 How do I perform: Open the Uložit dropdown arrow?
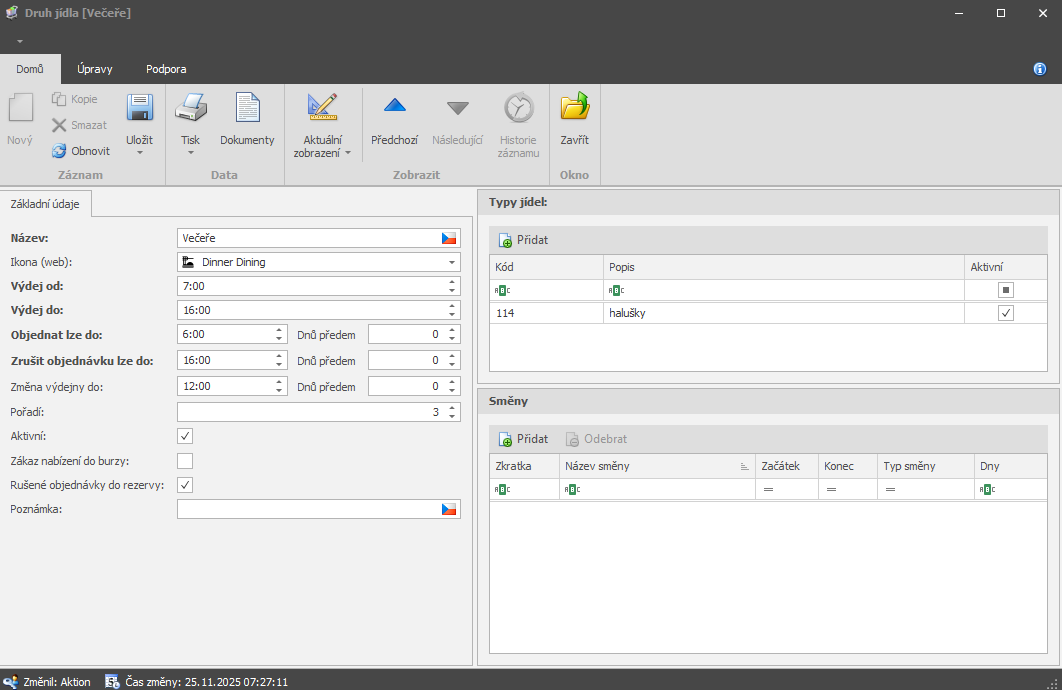point(139,153)
